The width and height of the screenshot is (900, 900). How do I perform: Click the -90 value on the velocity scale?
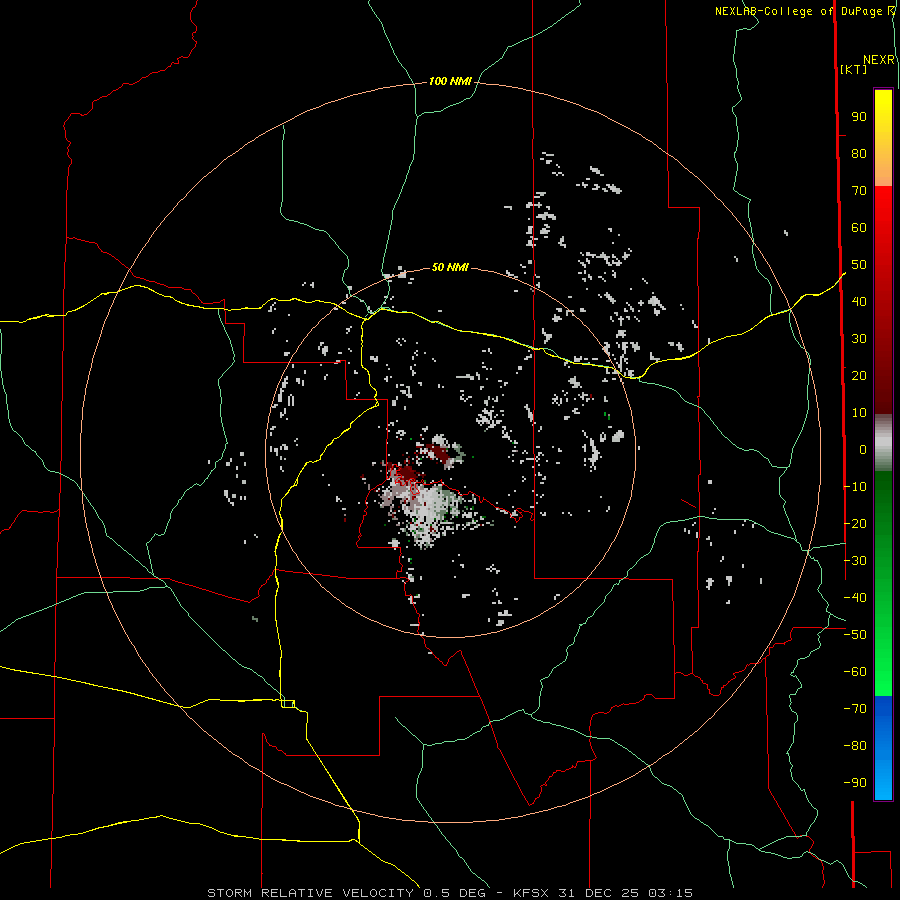point(855,783)
